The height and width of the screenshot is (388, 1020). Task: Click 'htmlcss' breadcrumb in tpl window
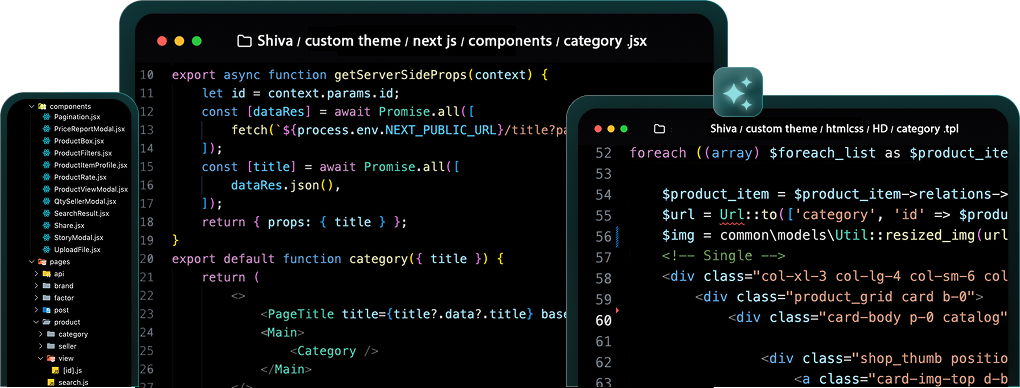(844, 129)
